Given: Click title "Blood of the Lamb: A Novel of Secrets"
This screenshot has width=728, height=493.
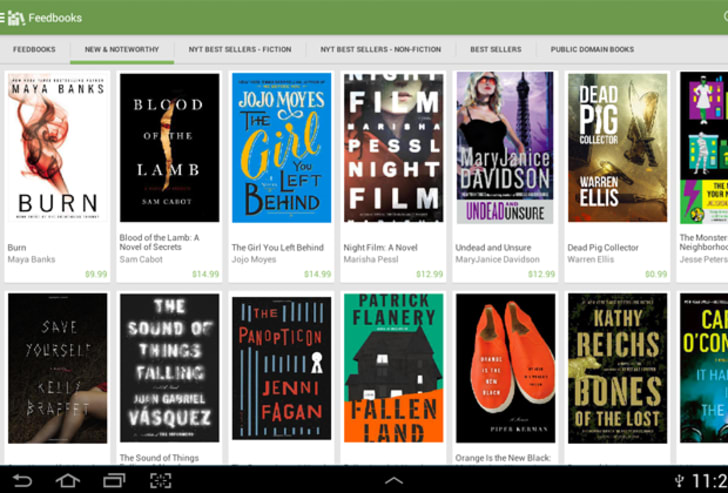Looking at the screenshot, I should [x=159, y=242].
